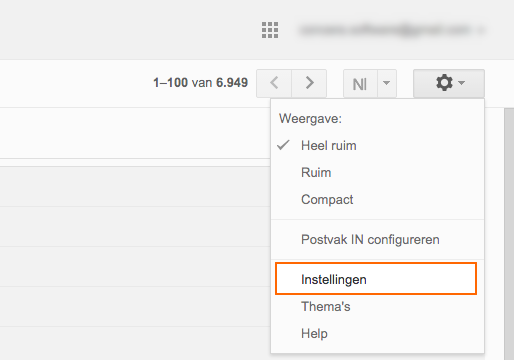Click the vertical scrollbar on the right edge

tap(509, 233)
